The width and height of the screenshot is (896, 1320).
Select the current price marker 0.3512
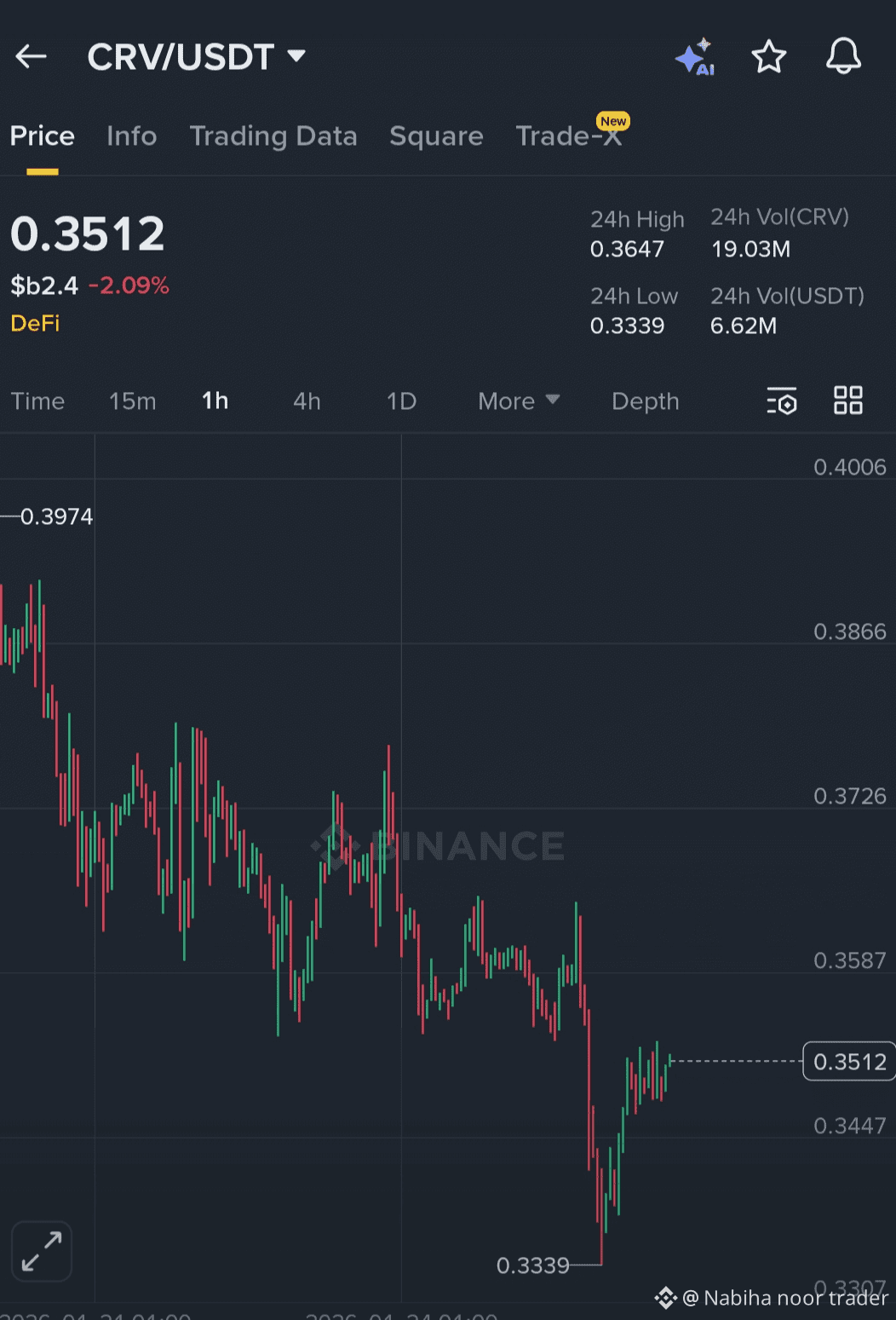[848, 1061]
